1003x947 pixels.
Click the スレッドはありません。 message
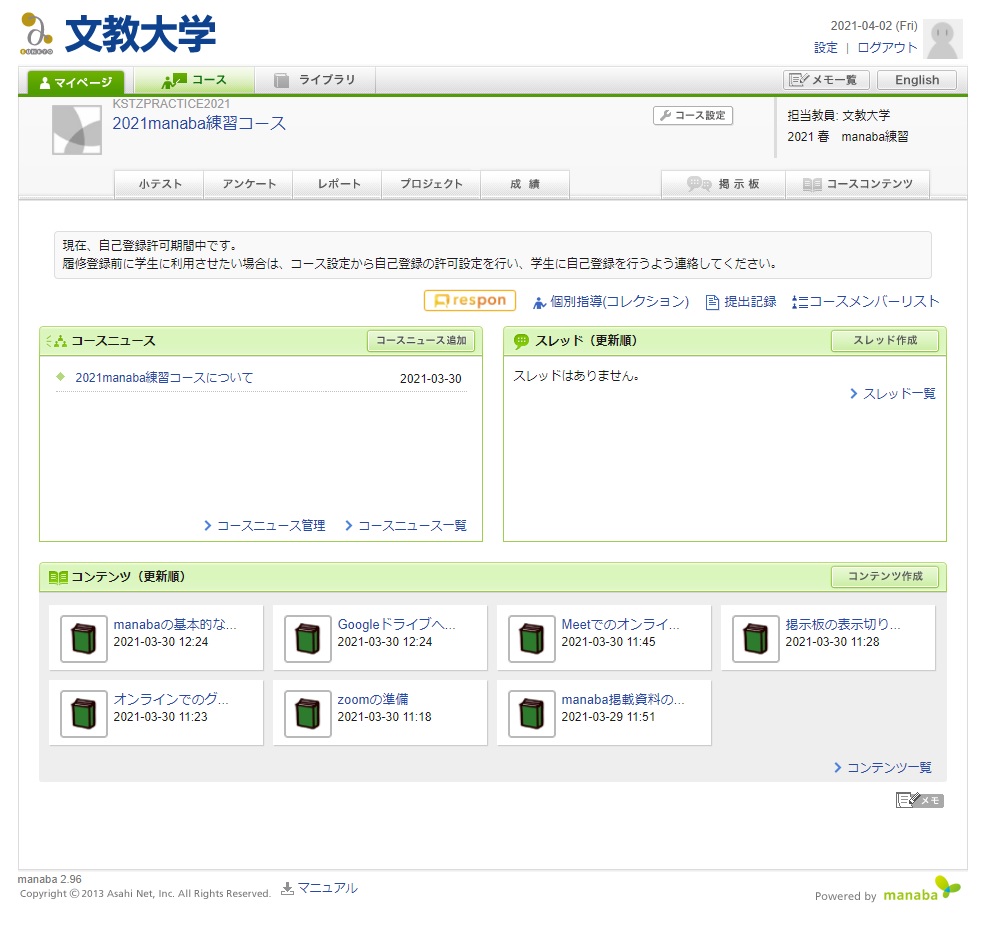(x=576, y=376)
